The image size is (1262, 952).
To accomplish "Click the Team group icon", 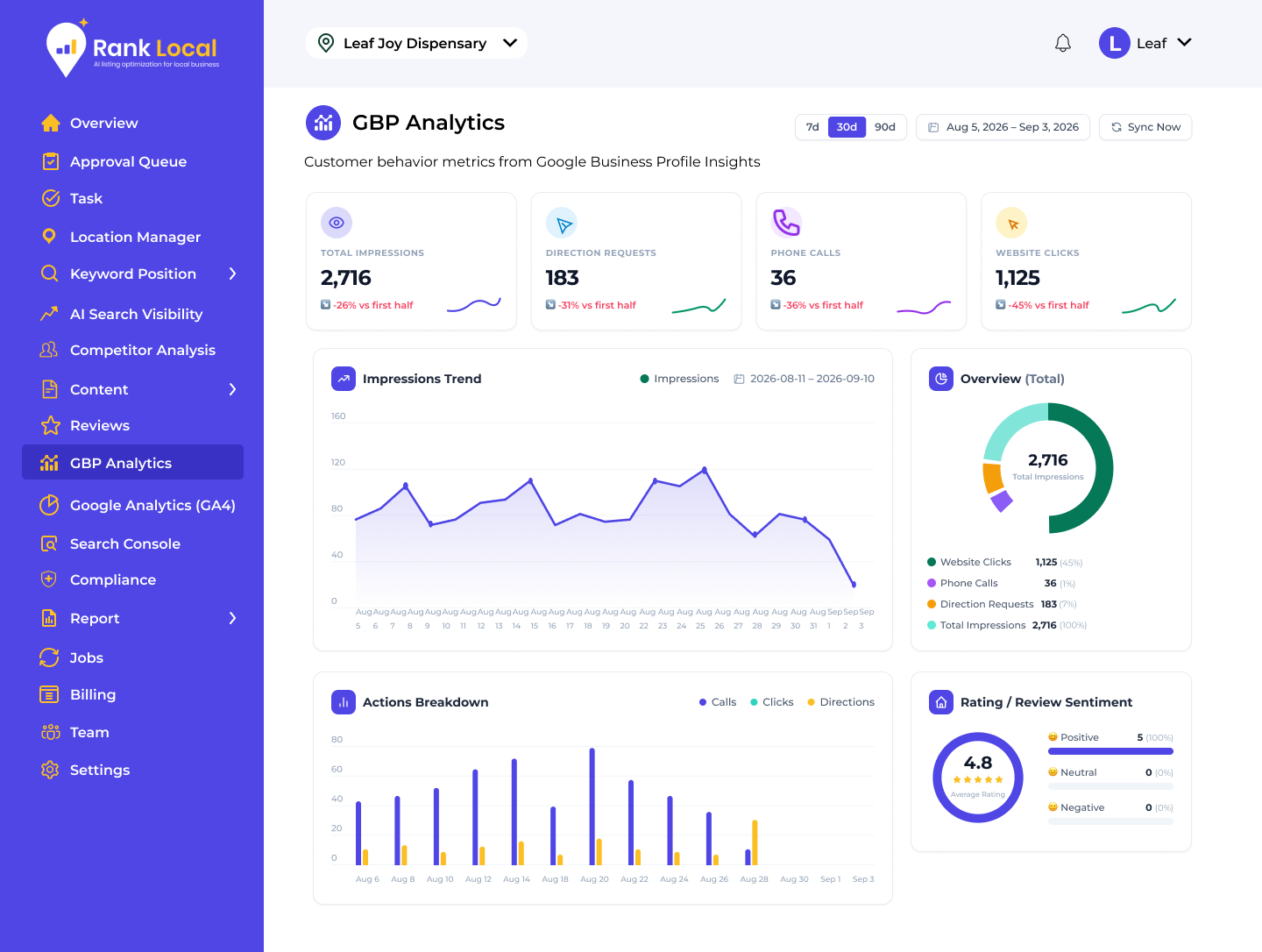I will 51,732.
